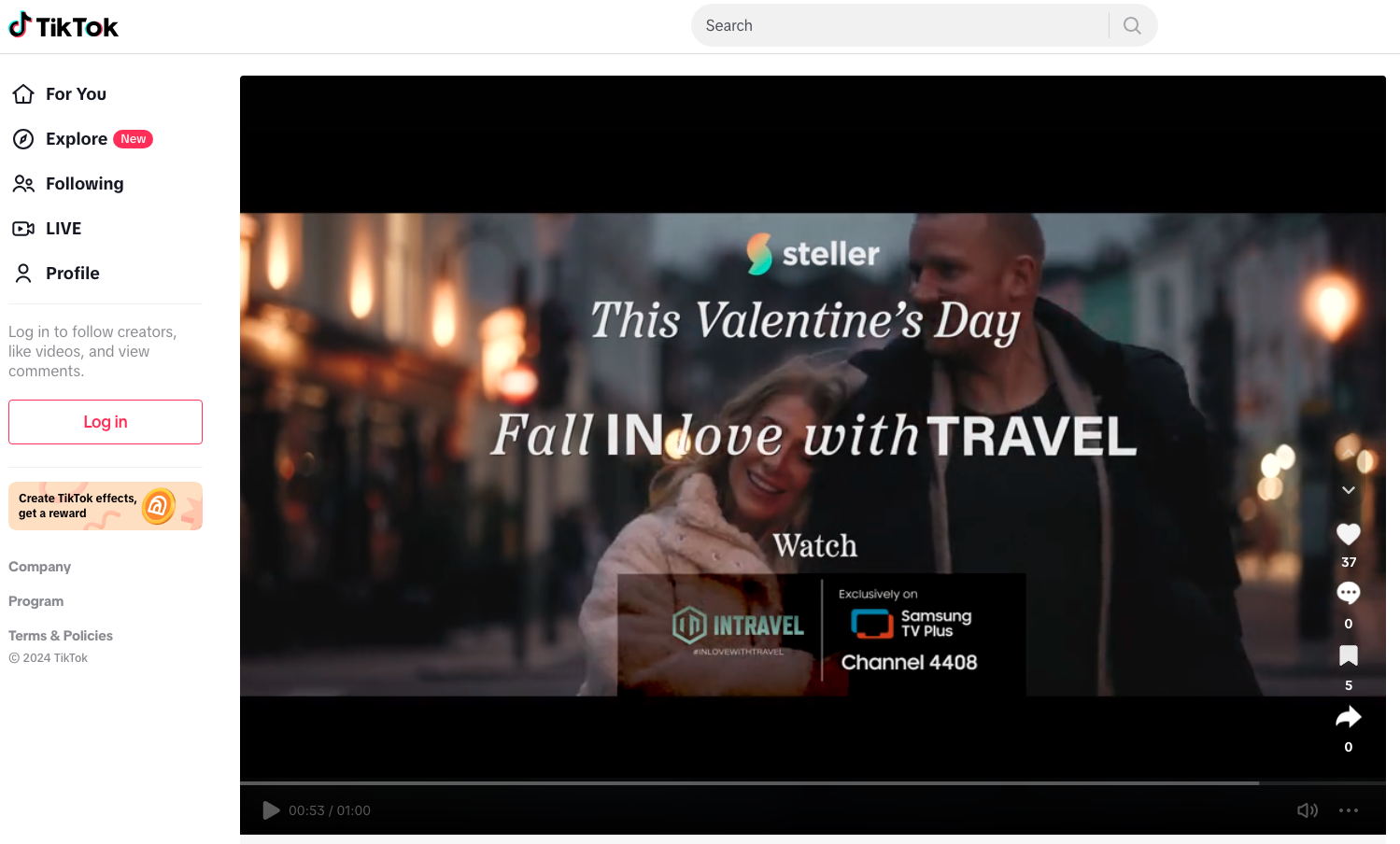Go to next video with down chevron
The width and height of the screenshot is (1400, 844).
pos(1349,490)
